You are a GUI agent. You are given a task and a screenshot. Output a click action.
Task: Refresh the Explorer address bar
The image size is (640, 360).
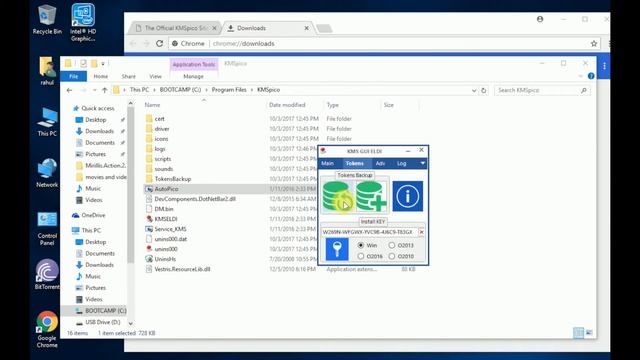(484, 90)
